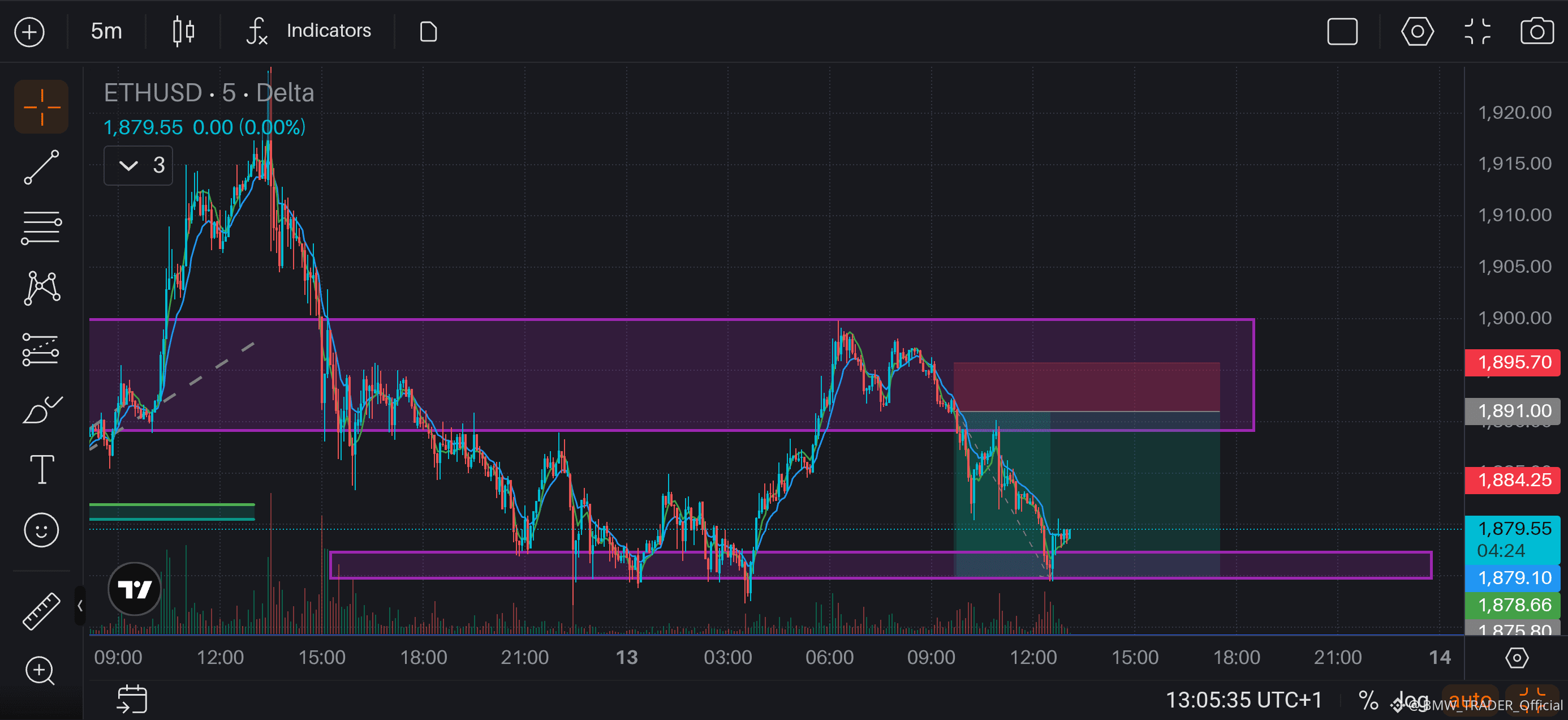Screen dimensions: 1568x720
Task: Click the 1,884.25 red price label
Action: pyautogui.click(x=1513, y=480)
